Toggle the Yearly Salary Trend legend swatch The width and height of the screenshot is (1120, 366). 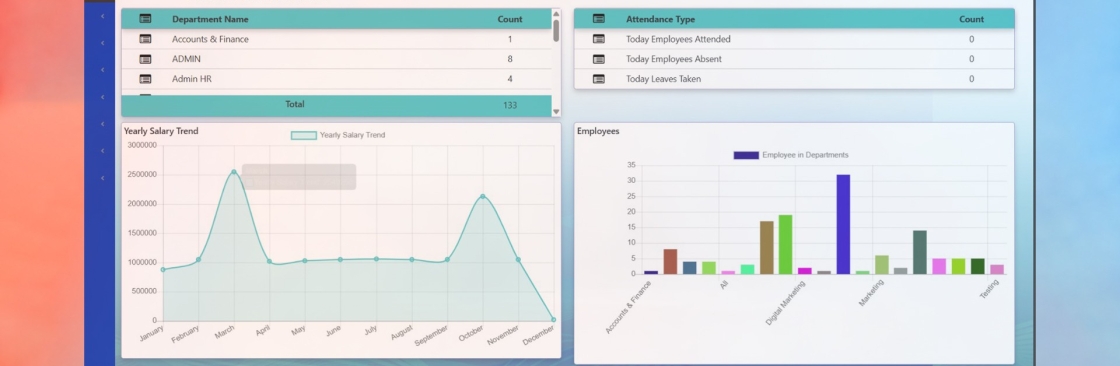(304, 135)
